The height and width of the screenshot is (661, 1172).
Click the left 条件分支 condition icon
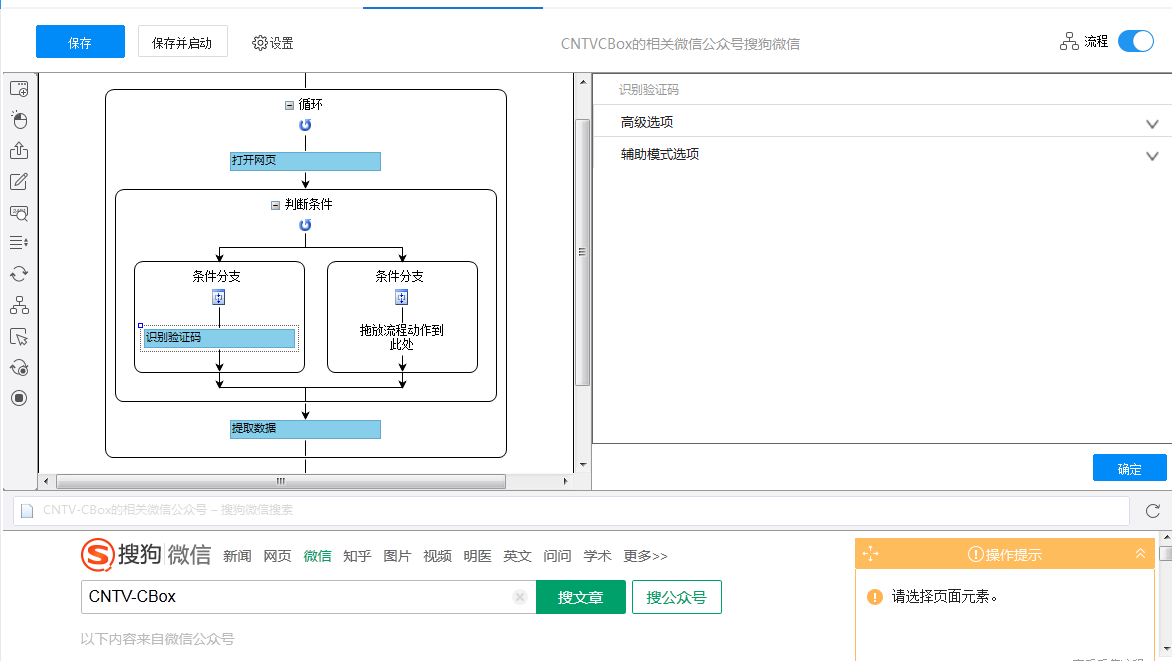coord(218,298)
